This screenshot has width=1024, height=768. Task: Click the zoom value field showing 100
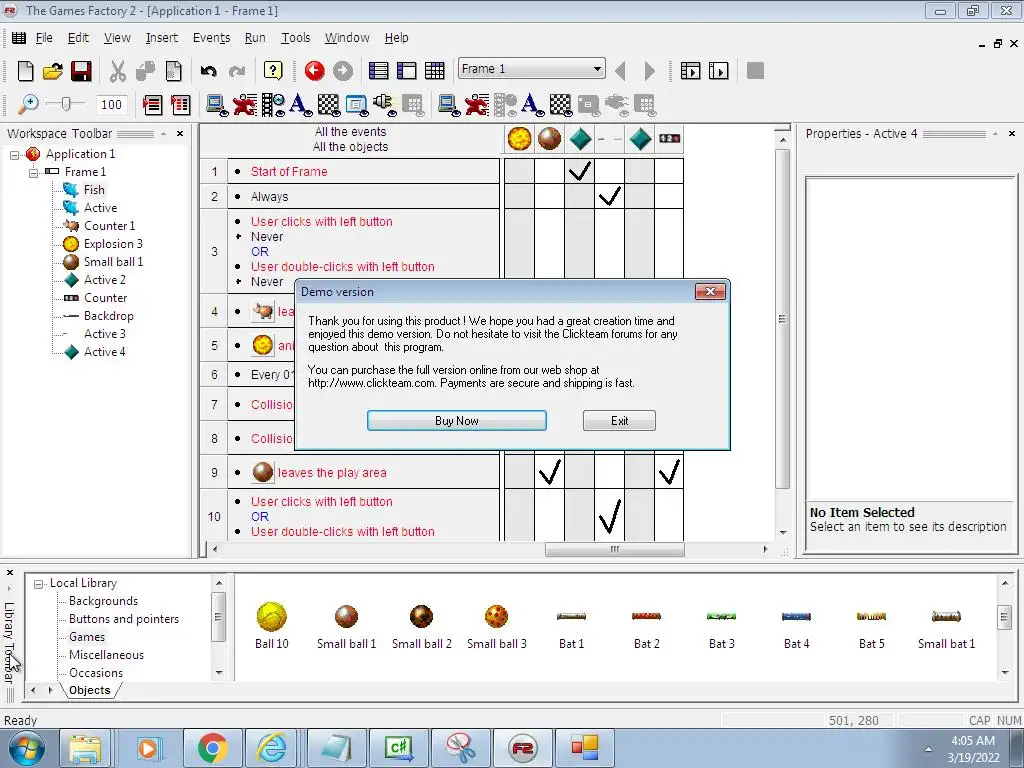click(112, 104)
